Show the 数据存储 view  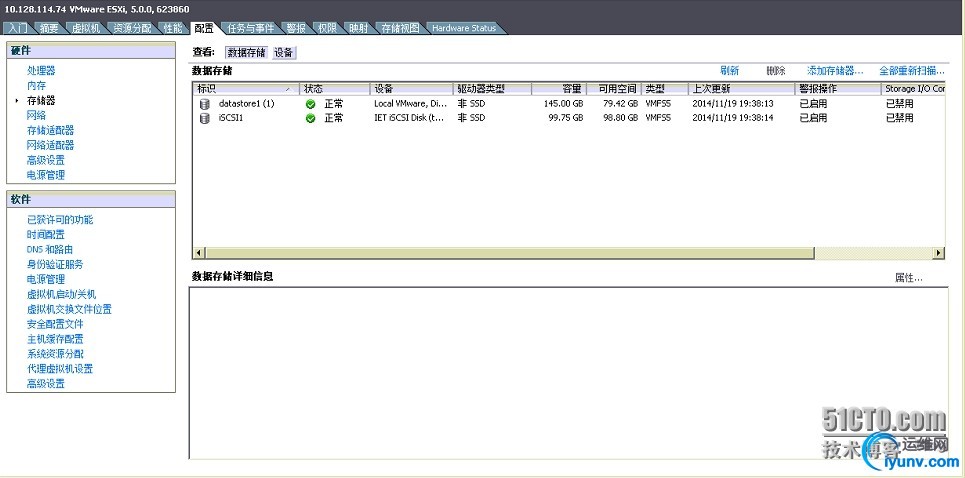pos(247,53)
